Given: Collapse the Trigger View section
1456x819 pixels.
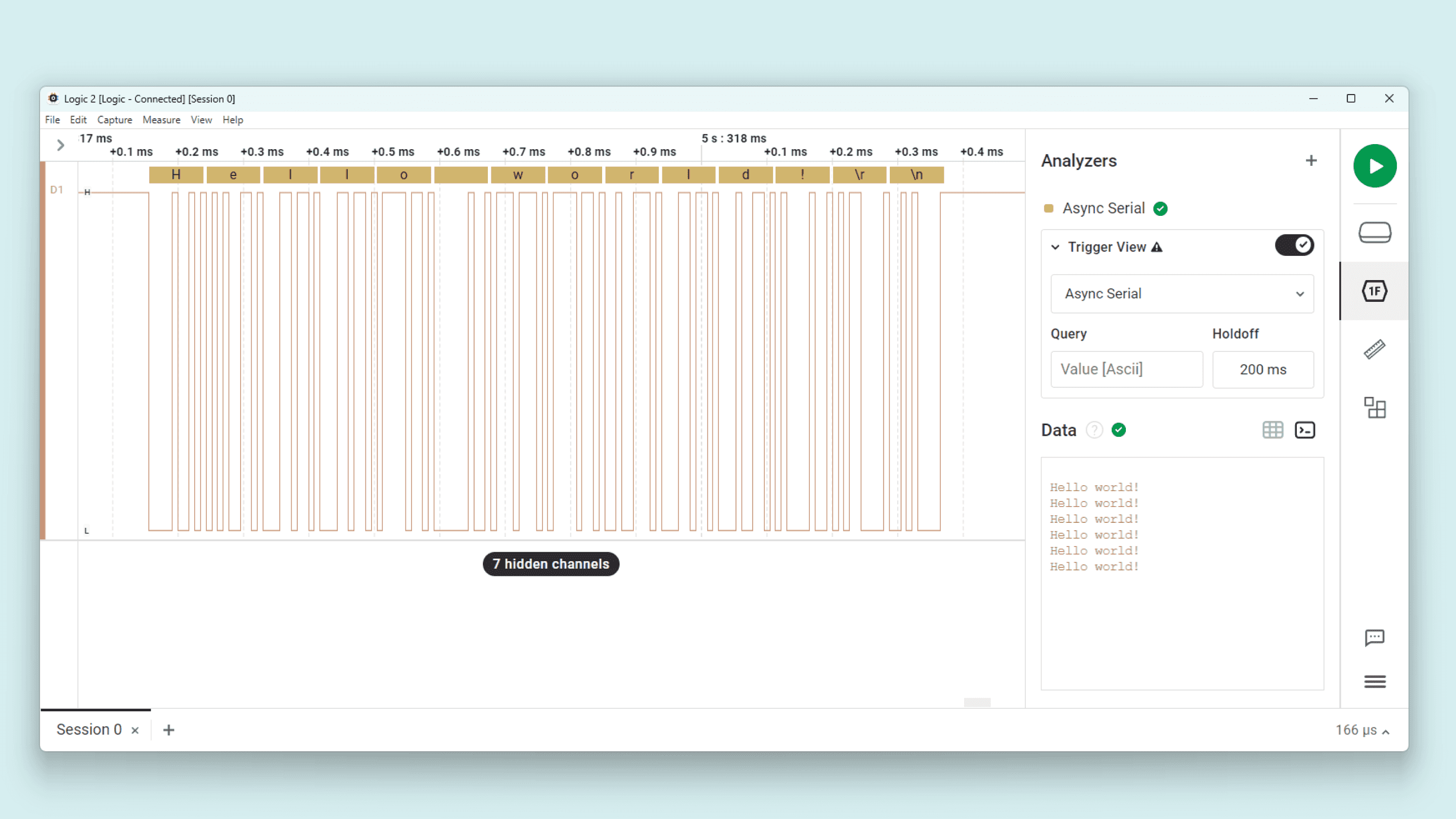Looking at the screenshot, I should tap(1055, 247).
